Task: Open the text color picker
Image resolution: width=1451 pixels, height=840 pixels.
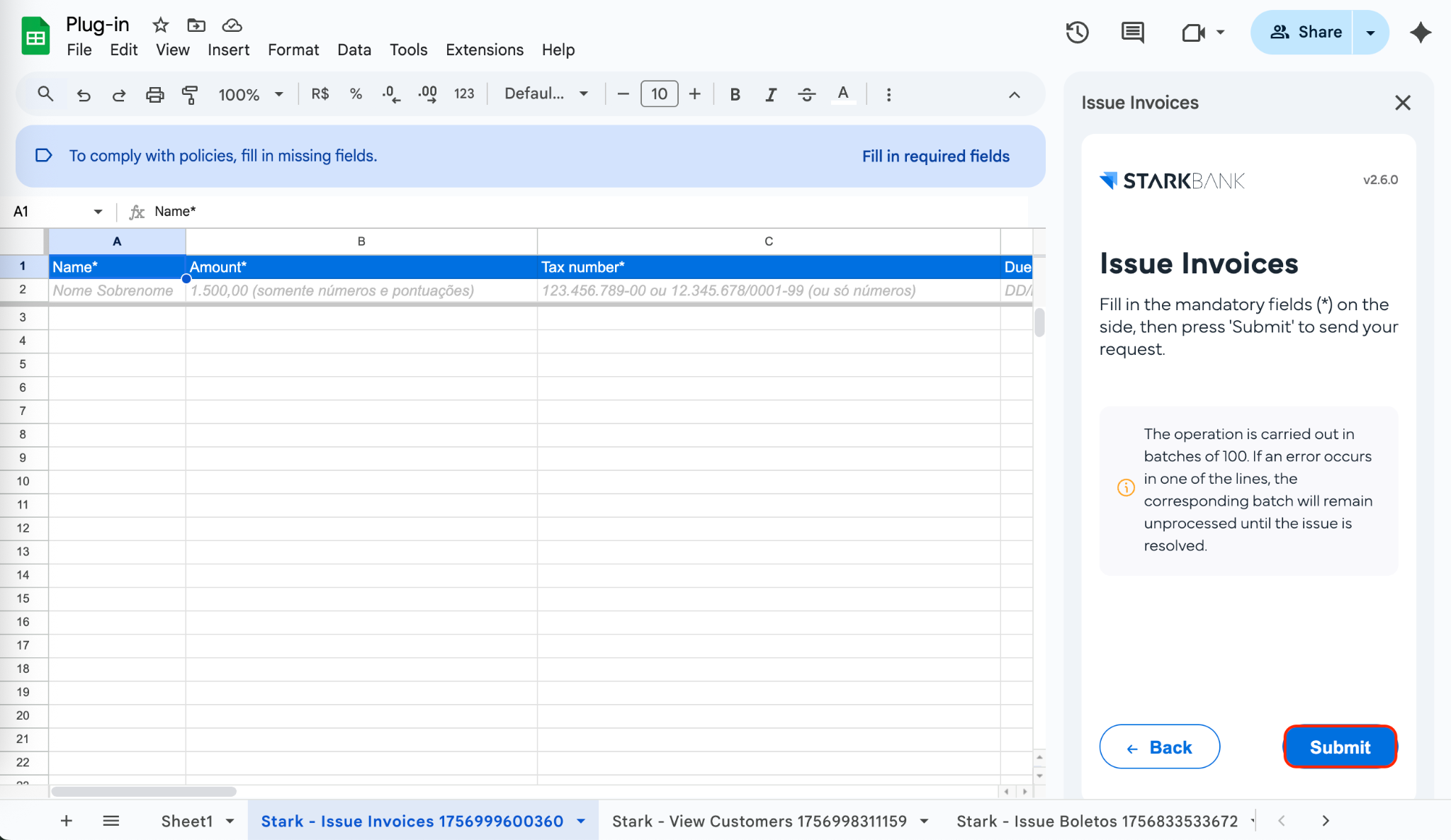Action: tap(842, 94)
